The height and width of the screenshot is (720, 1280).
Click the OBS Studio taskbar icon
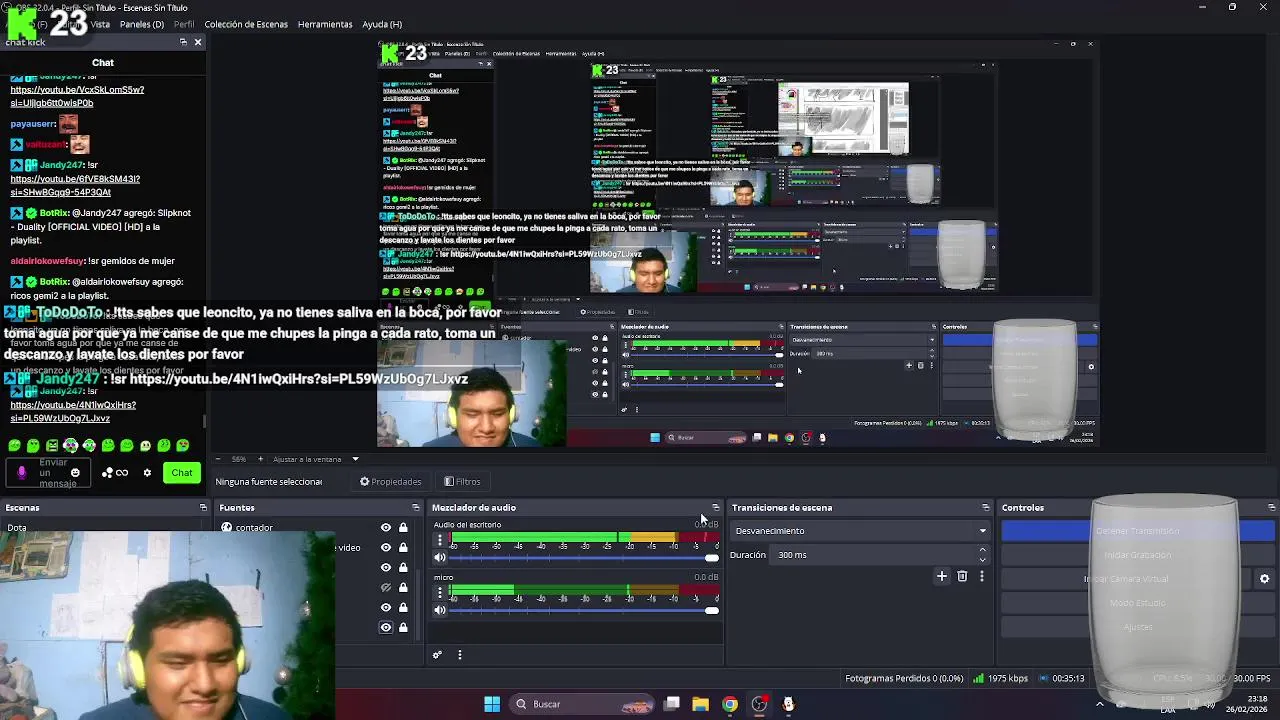759,704
